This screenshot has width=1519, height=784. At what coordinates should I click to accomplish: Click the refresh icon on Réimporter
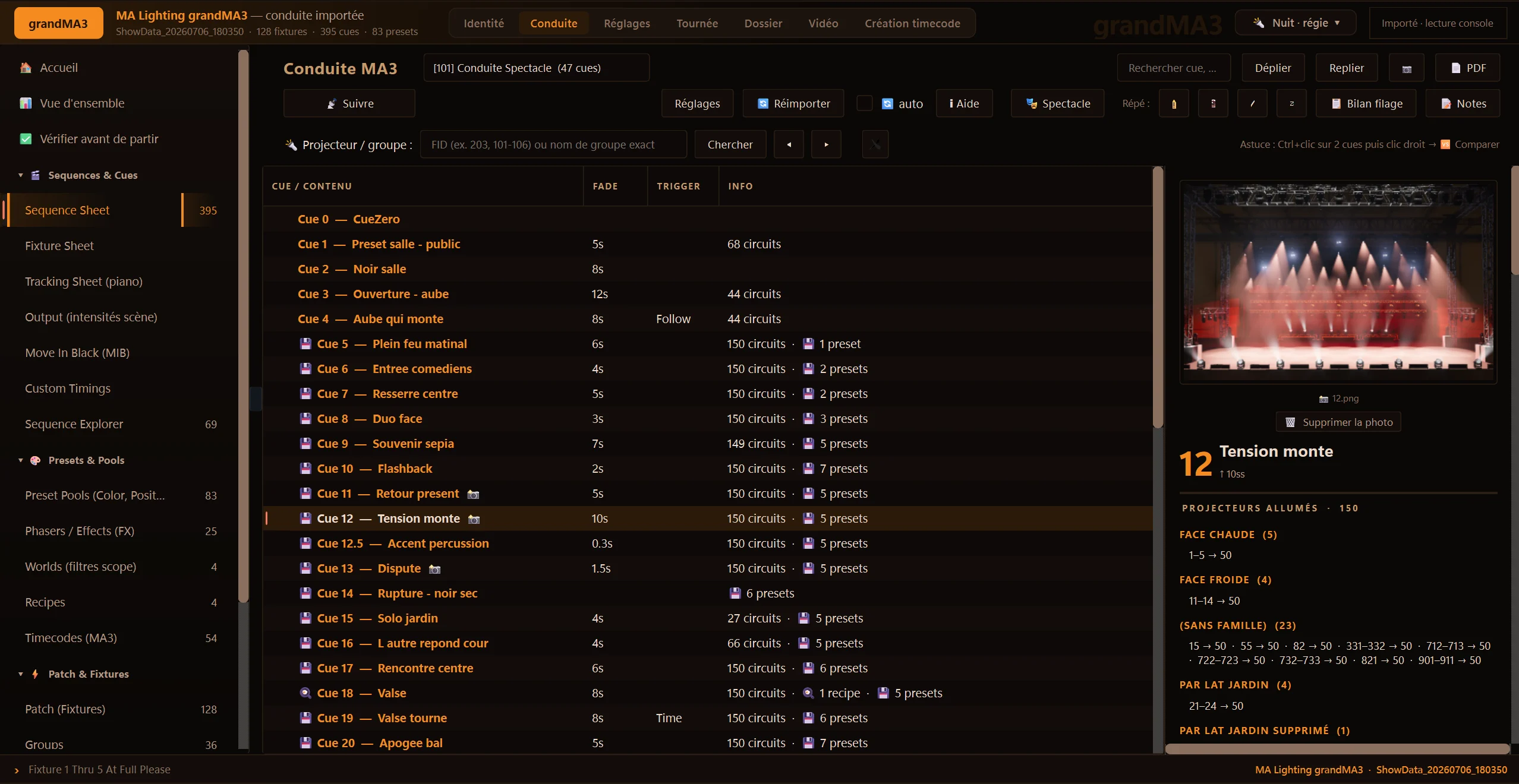(763, 104)
